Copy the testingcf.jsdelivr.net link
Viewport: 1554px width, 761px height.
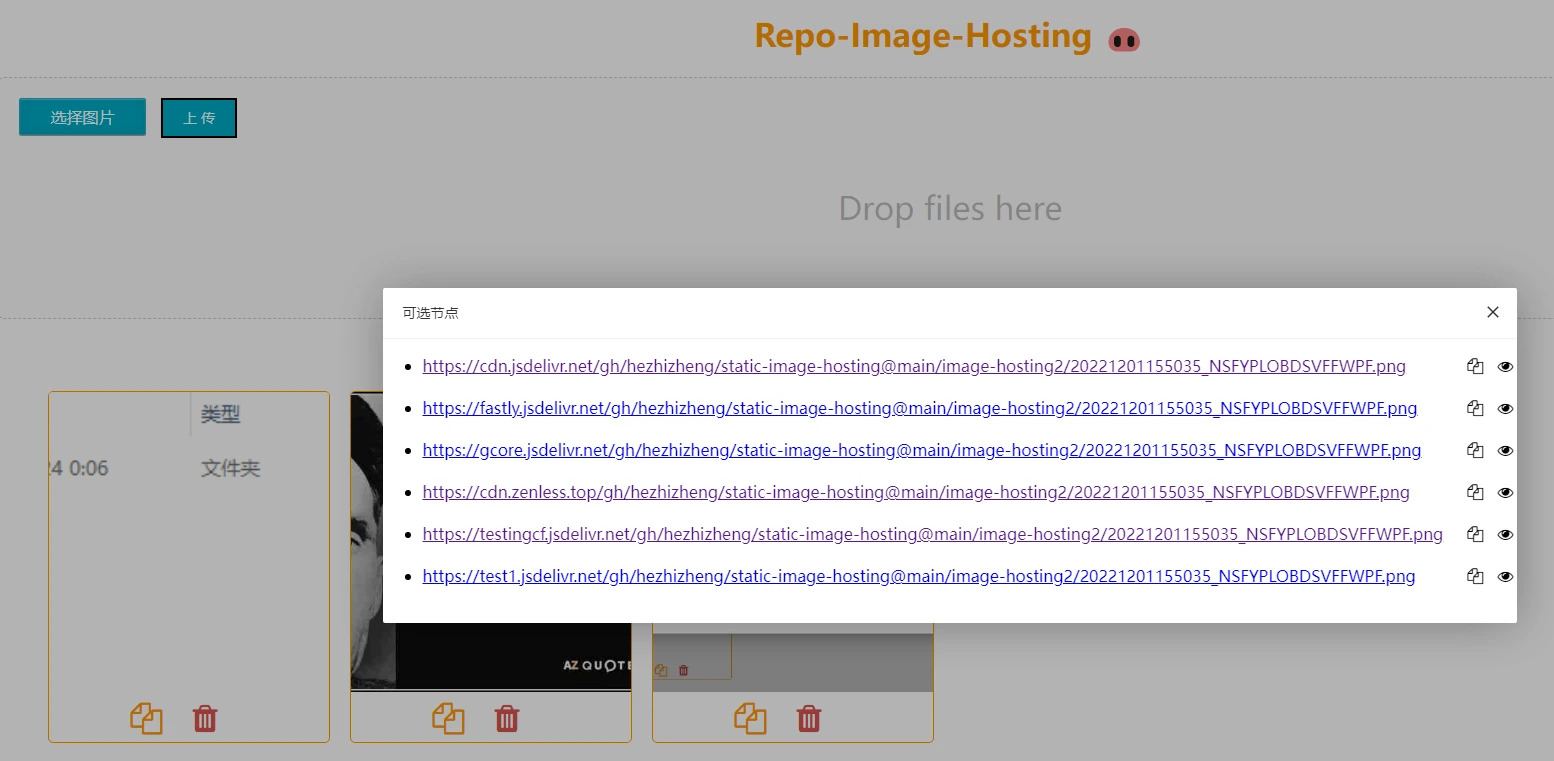pos(1474,534)
